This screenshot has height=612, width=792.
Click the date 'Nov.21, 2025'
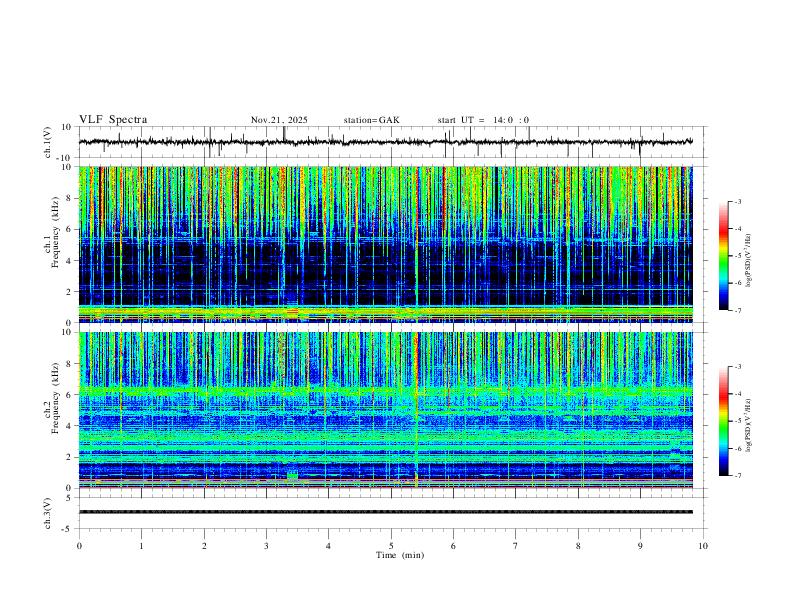(x=279, y=120)
